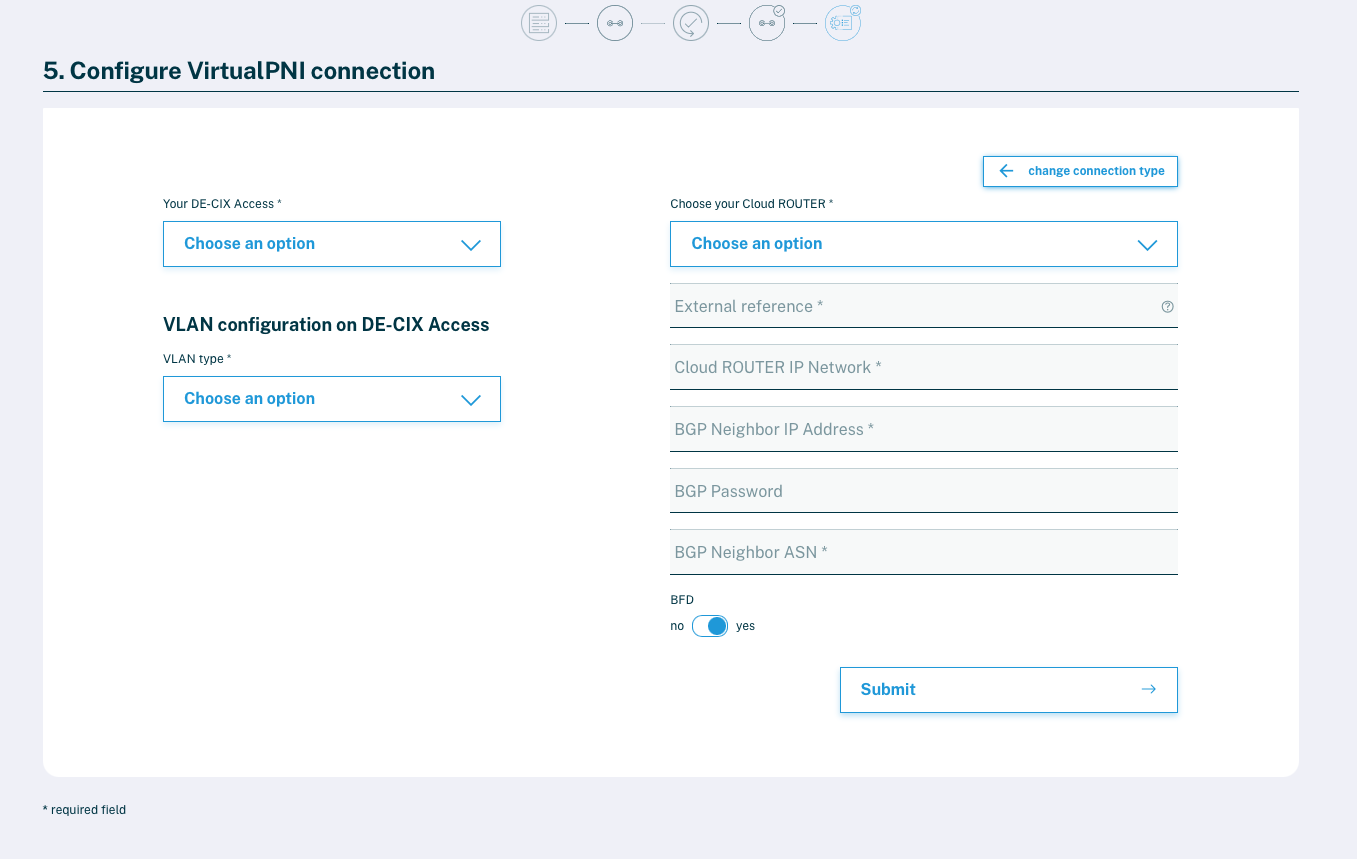Image resolution: width=1357 pixels, height=859 pixels.
Task: Click the change connection type button
Action: pos(1080,171)
